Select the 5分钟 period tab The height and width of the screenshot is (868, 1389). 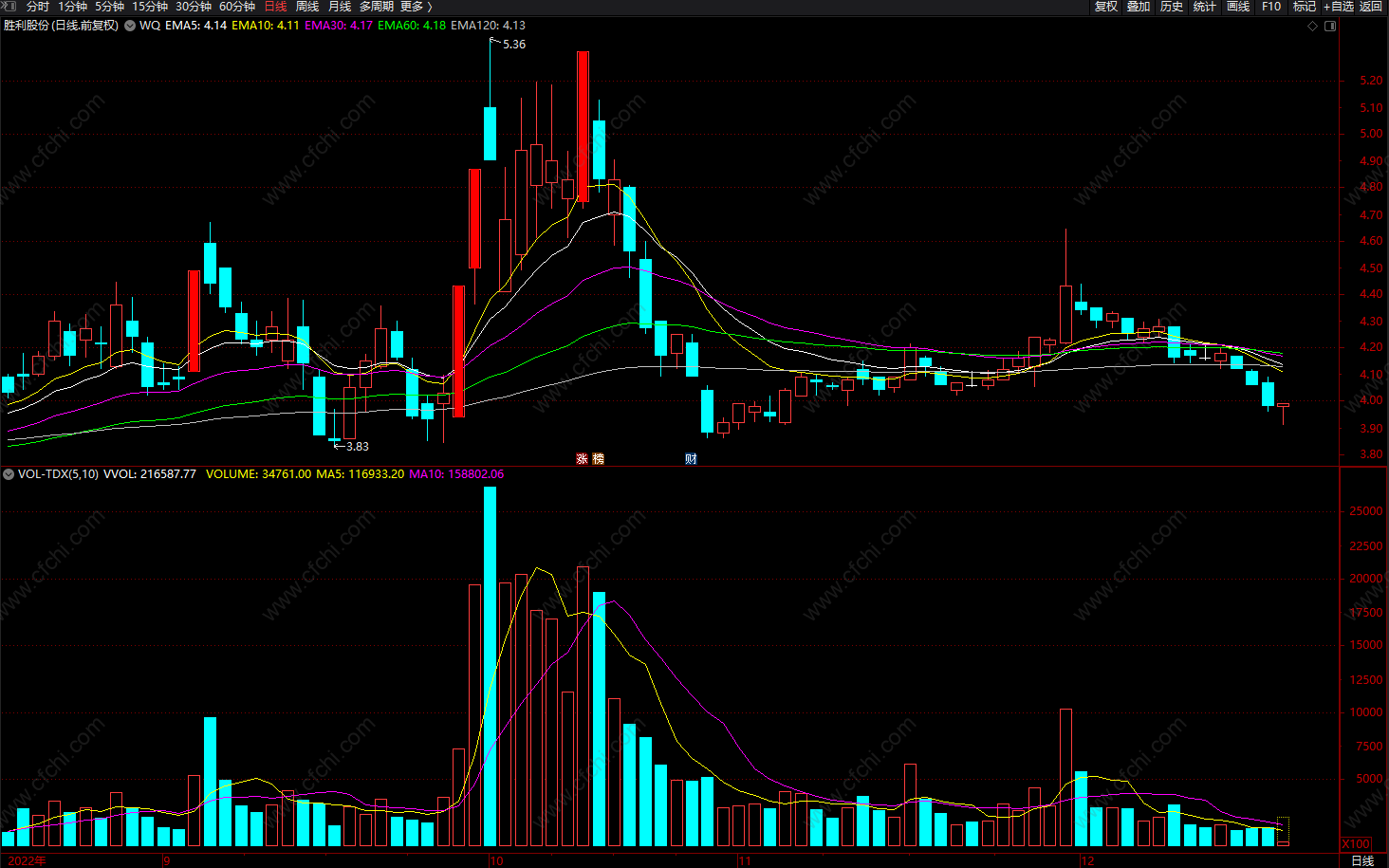coord(110,7)
